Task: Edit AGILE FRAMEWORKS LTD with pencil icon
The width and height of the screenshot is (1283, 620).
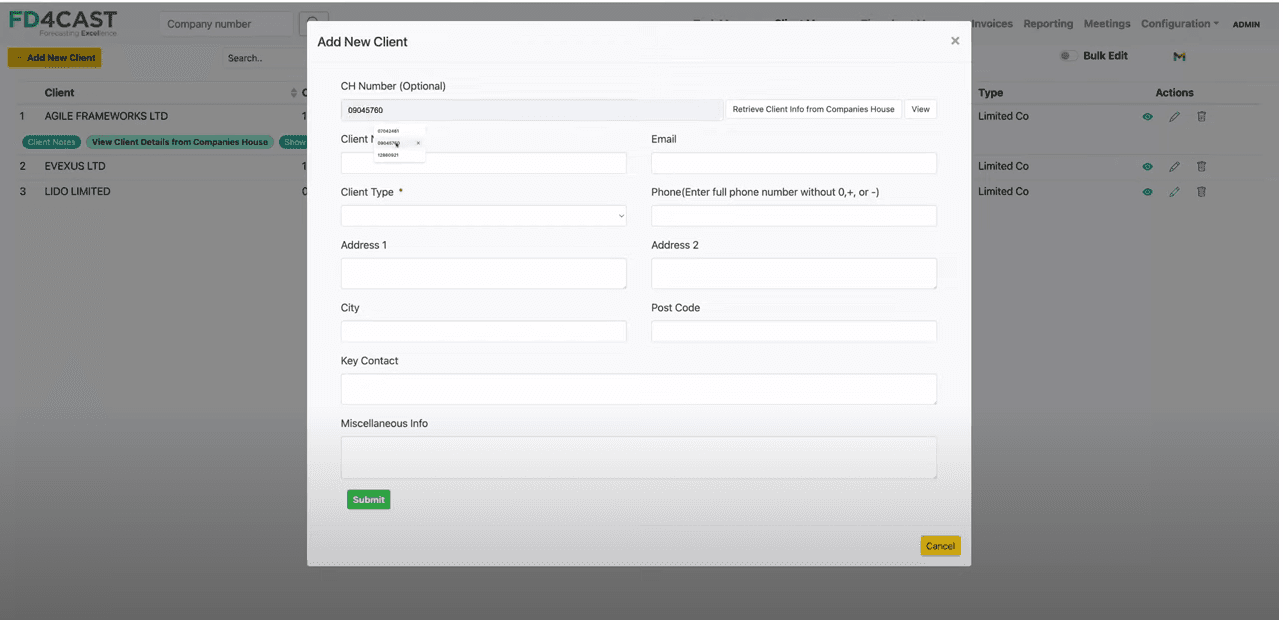Action: pyautogui.click(x=1174, y=117)
